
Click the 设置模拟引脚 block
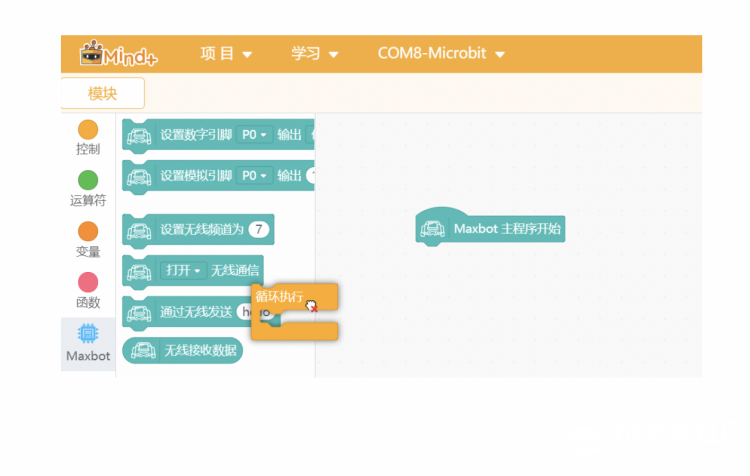tap(218, 176)
